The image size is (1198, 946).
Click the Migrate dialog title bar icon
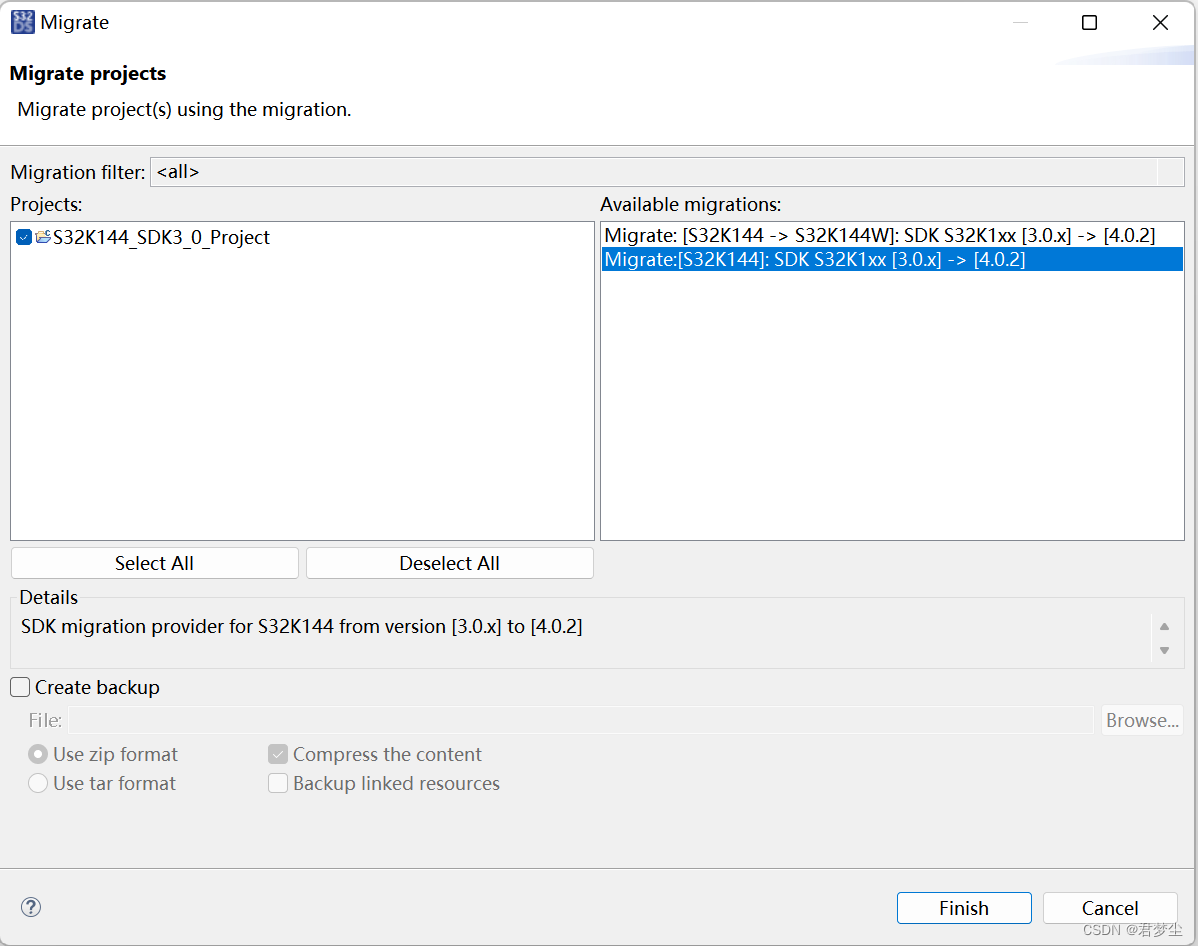click(x=22, y=21)
